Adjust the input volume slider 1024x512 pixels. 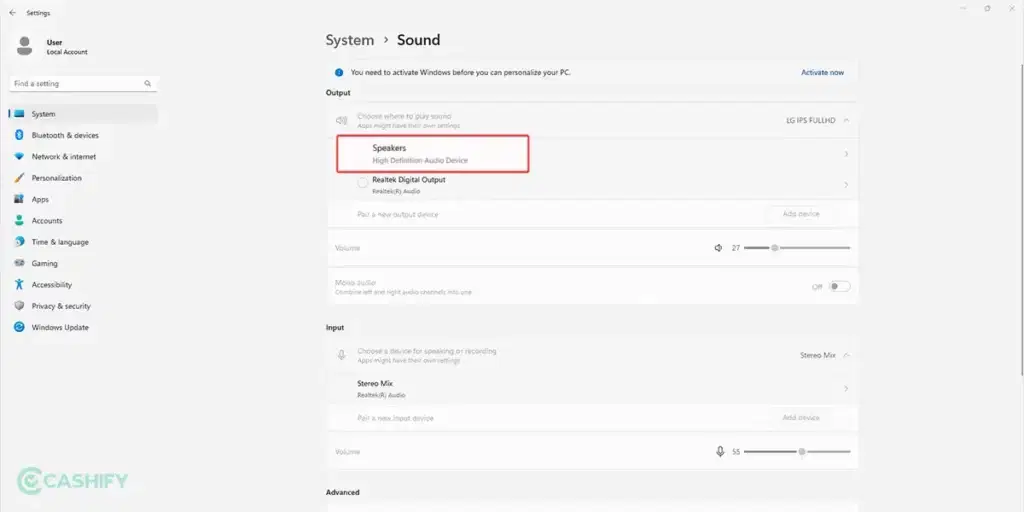click(x=797, y=452)
